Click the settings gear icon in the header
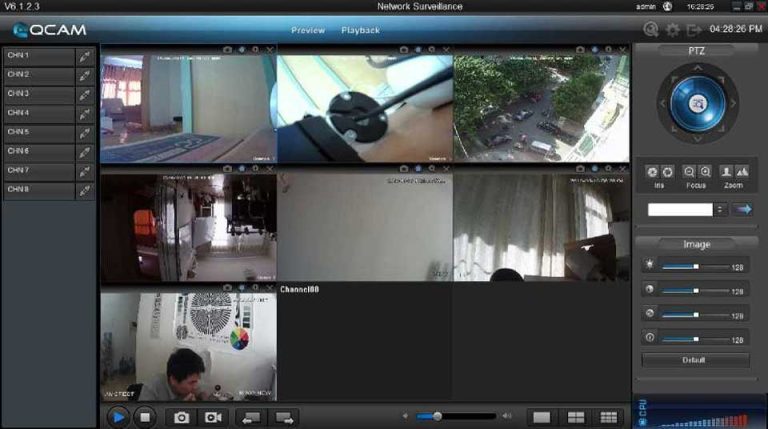Image resolution: width=768 pixels, height=429 pixels. coord(673,30)
